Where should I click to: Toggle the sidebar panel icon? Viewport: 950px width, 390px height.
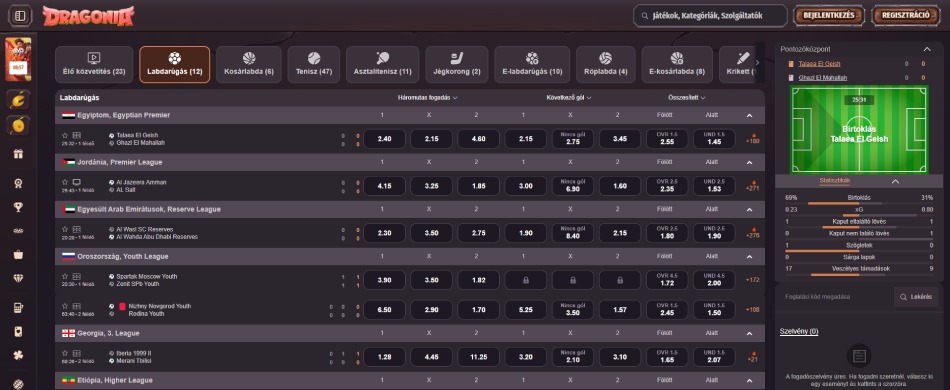[20, 16]
